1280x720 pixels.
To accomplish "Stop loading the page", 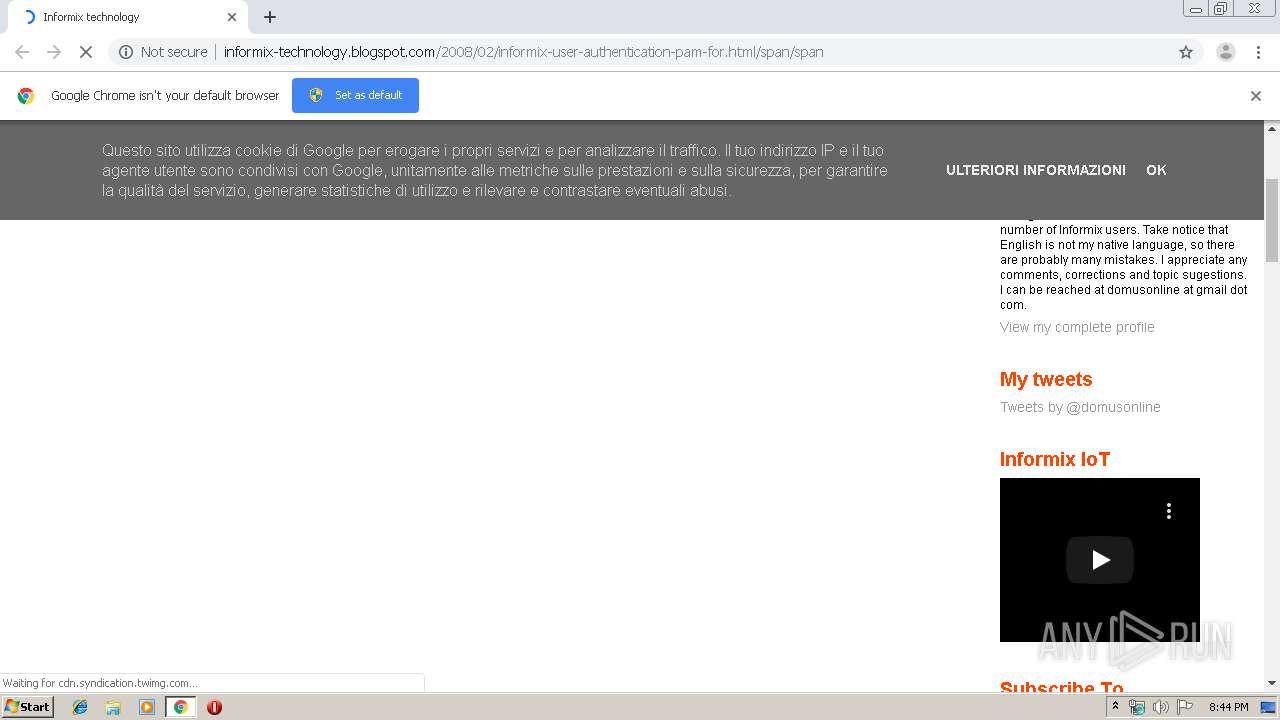I will click(x=86, y=52).
